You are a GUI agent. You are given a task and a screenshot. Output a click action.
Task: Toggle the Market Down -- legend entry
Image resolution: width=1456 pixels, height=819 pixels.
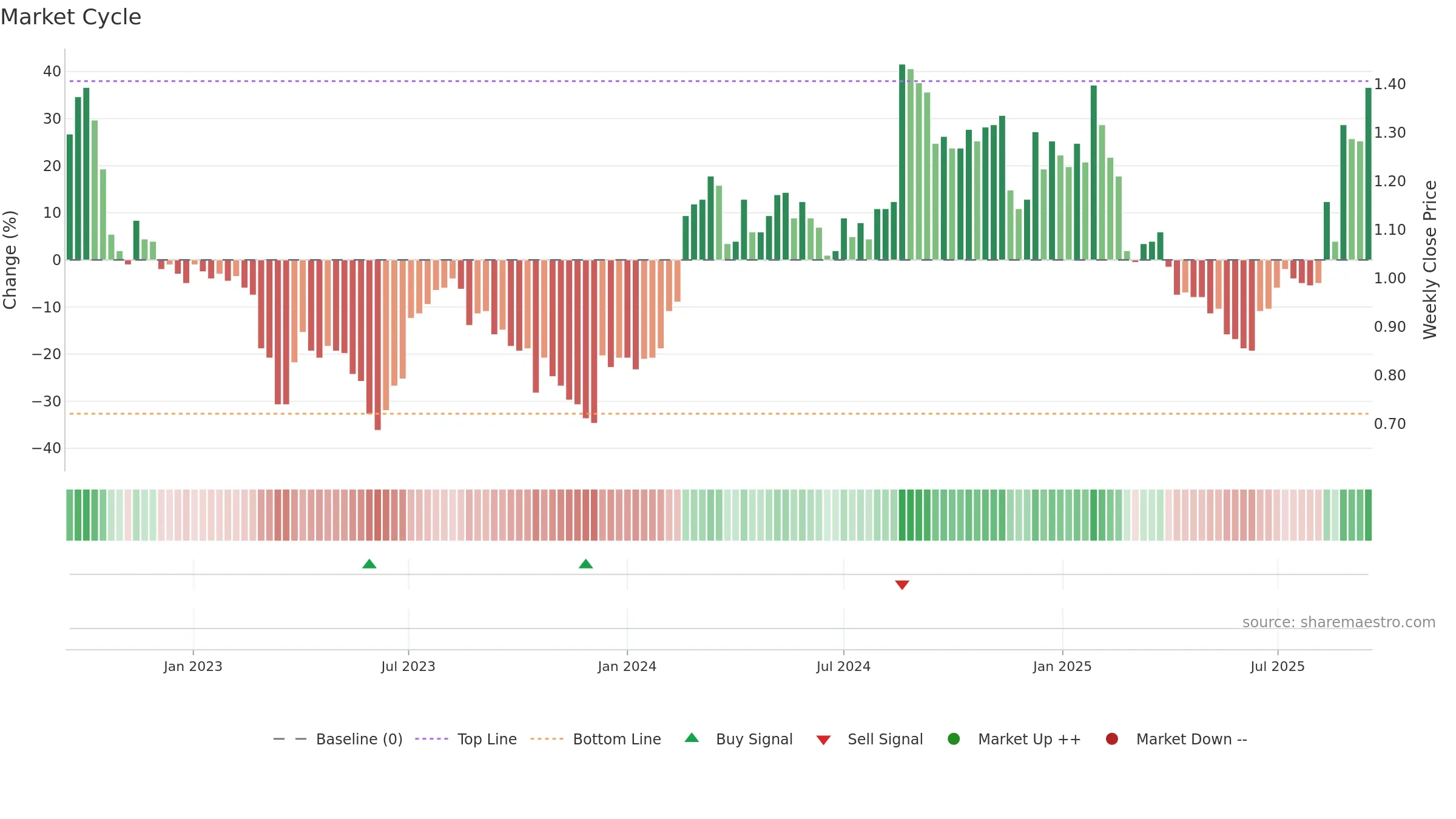[1176, 739]
